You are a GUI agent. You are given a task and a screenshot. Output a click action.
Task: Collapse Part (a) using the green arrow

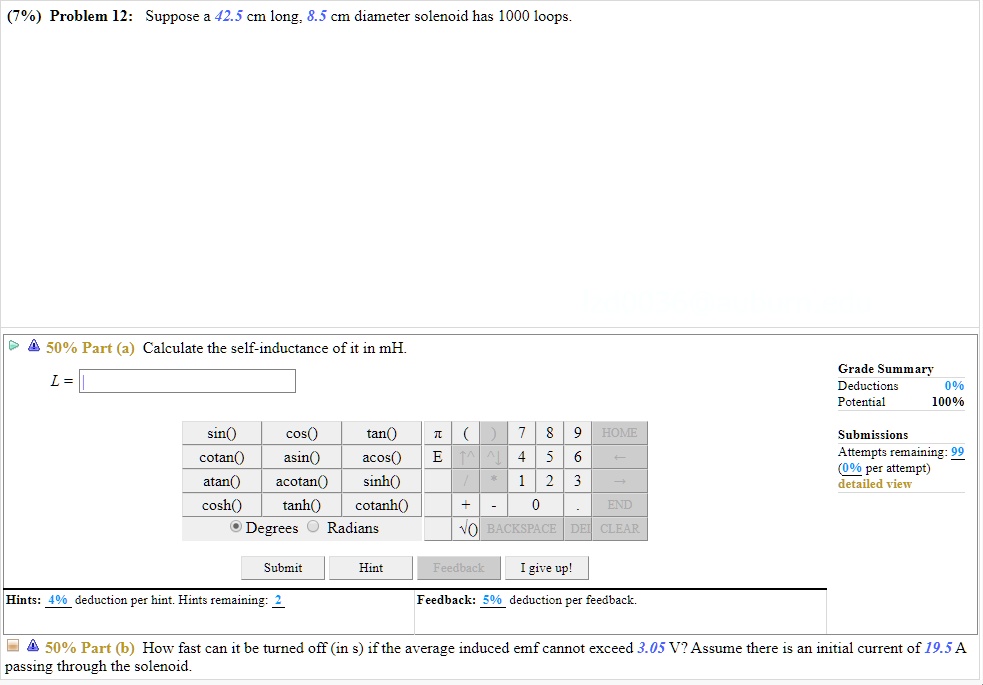click(x=14, y=344)
